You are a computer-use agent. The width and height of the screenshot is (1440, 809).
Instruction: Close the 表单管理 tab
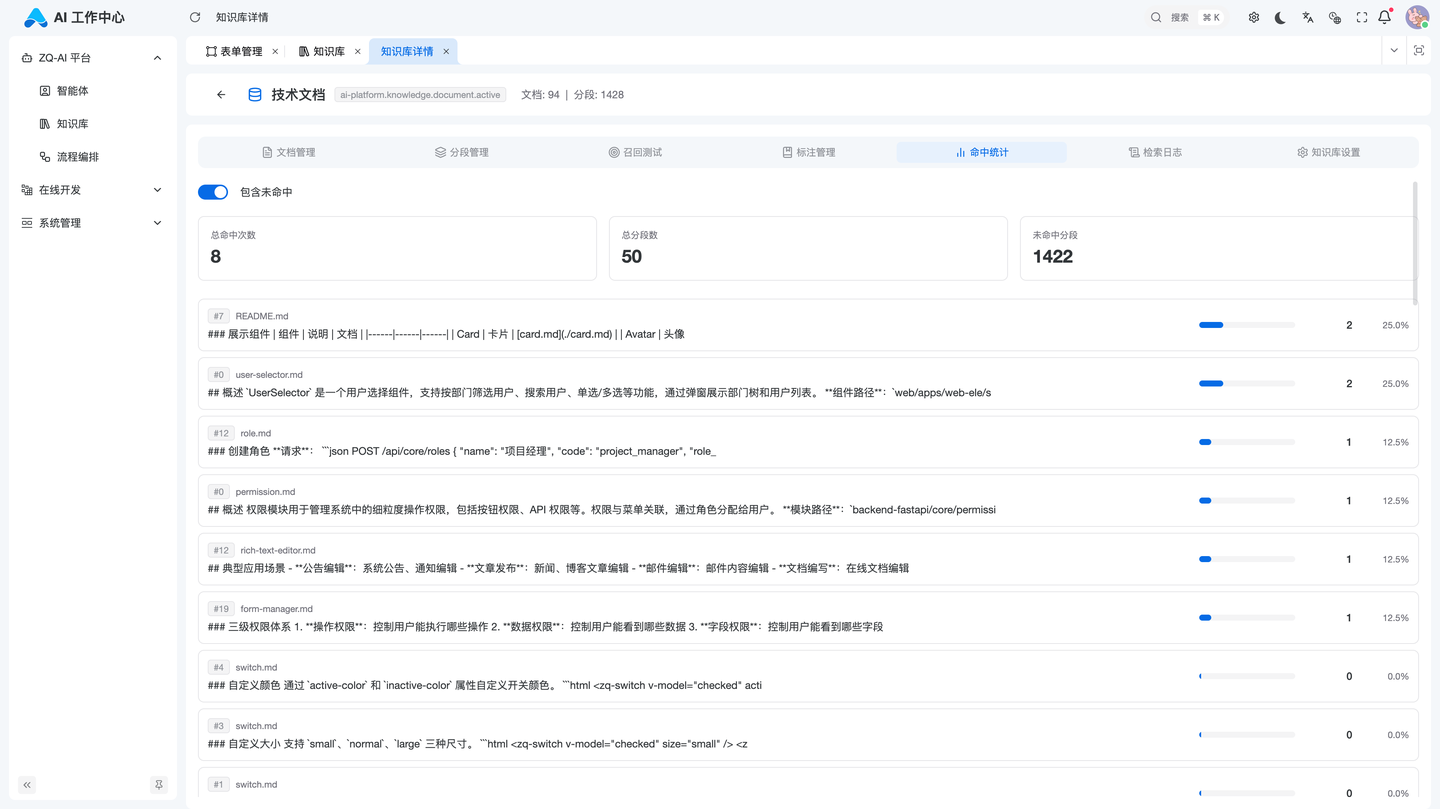[275, 52]
